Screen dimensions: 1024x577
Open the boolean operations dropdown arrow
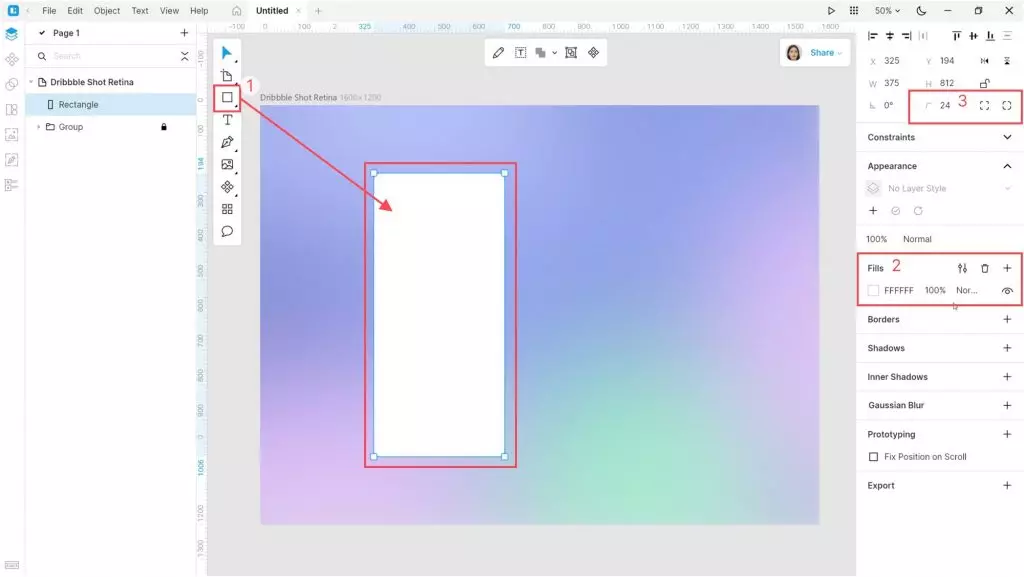(x=554, y=53)
